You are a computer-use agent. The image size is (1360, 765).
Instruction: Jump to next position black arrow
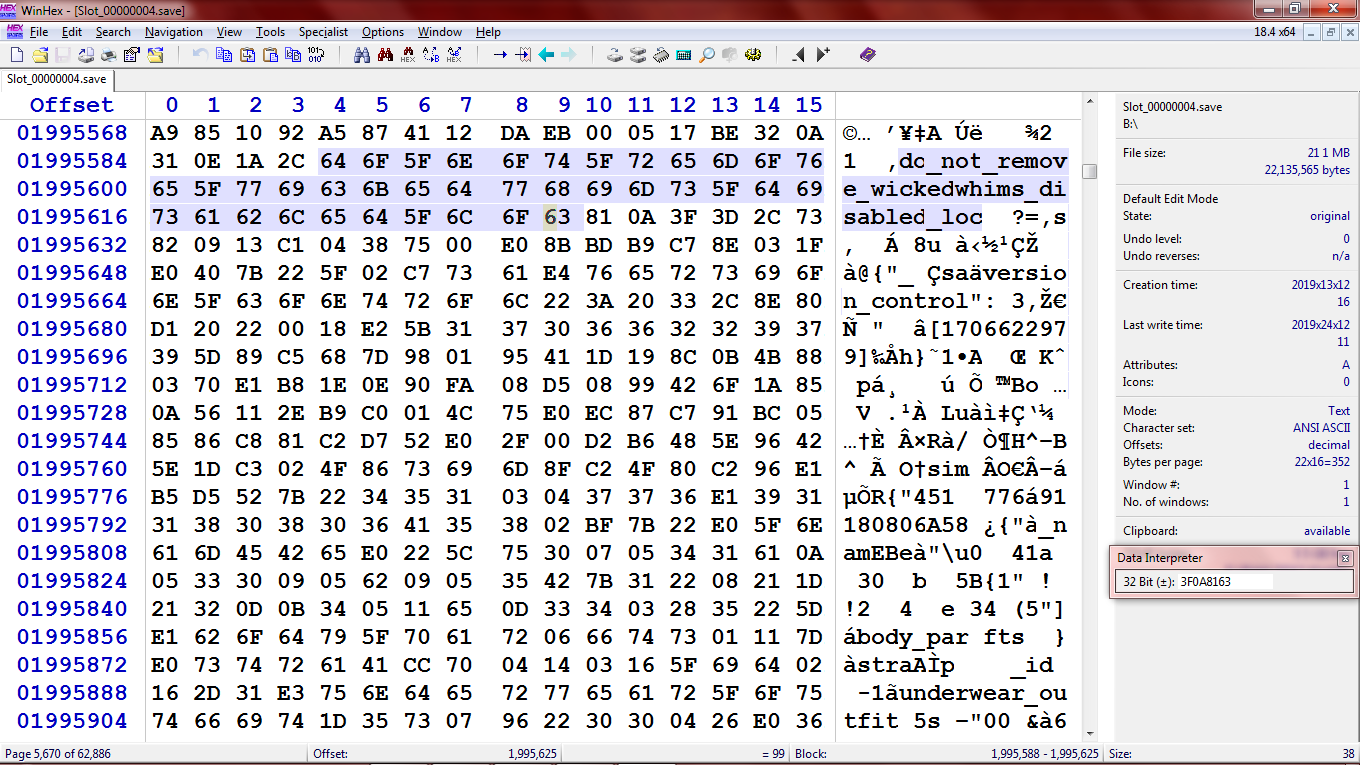[x=822, y=55]
